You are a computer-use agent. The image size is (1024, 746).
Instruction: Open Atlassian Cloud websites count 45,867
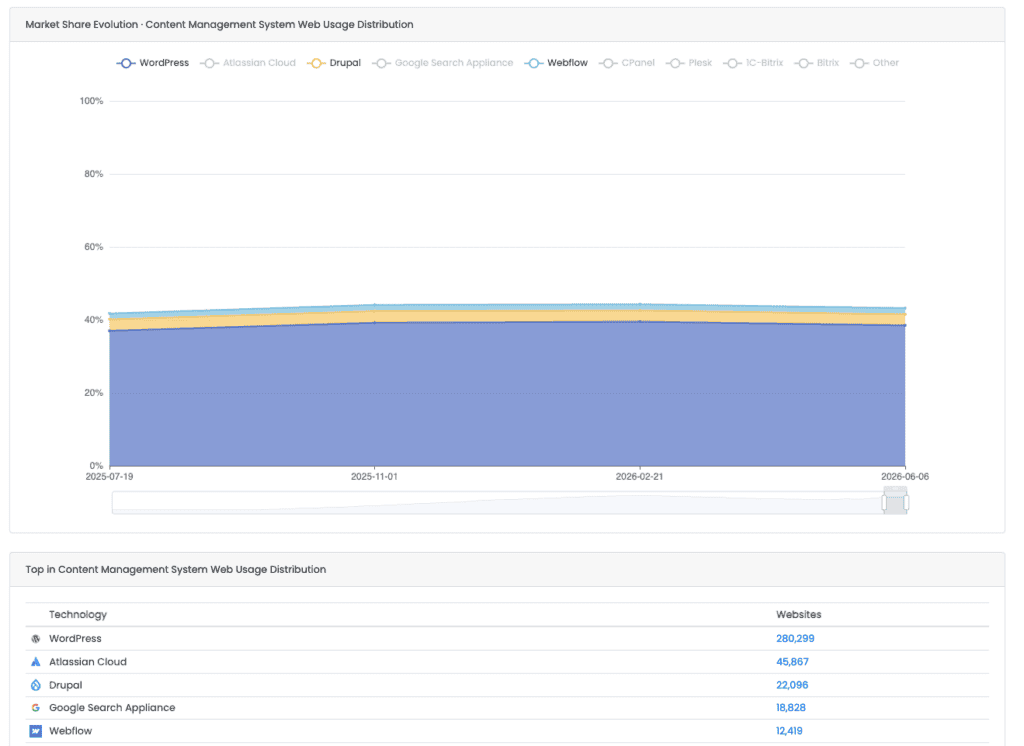click(x=792, y=662)
